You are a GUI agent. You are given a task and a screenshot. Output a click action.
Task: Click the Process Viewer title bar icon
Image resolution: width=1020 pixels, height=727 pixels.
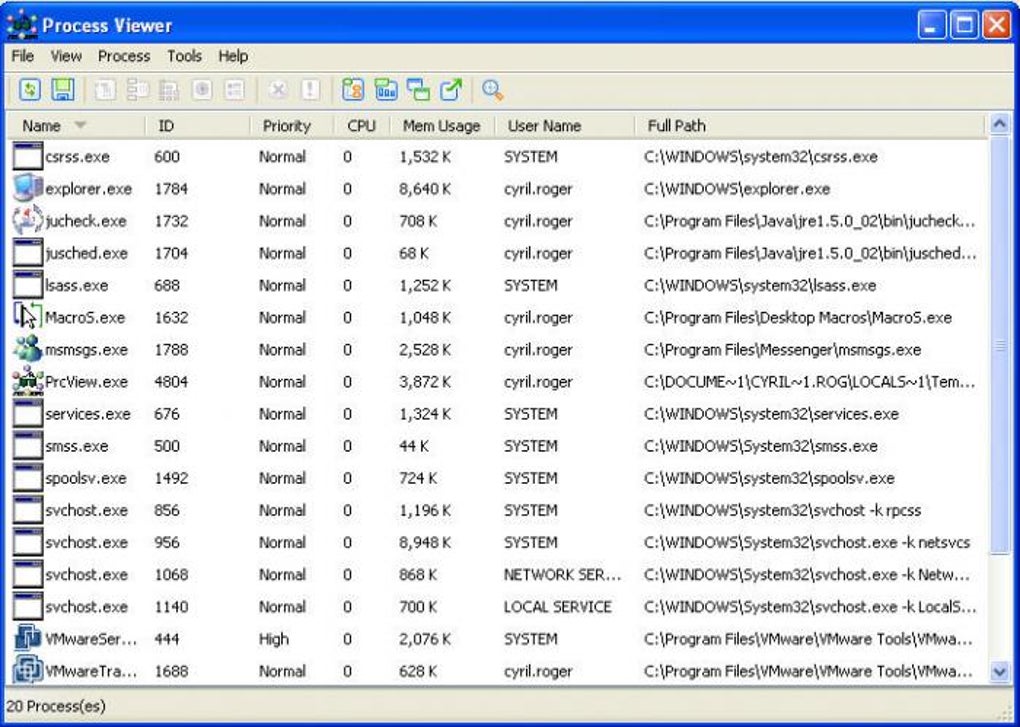coord(21,26)
